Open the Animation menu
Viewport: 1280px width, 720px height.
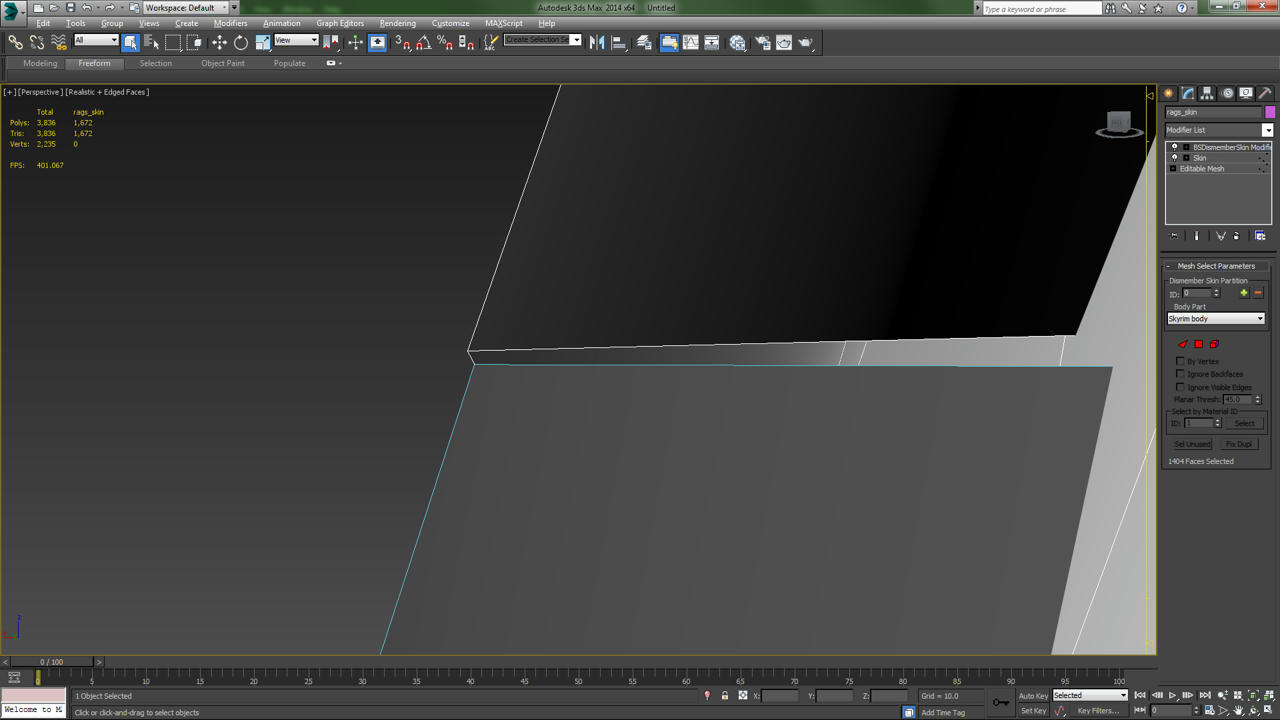click(281, 23)
